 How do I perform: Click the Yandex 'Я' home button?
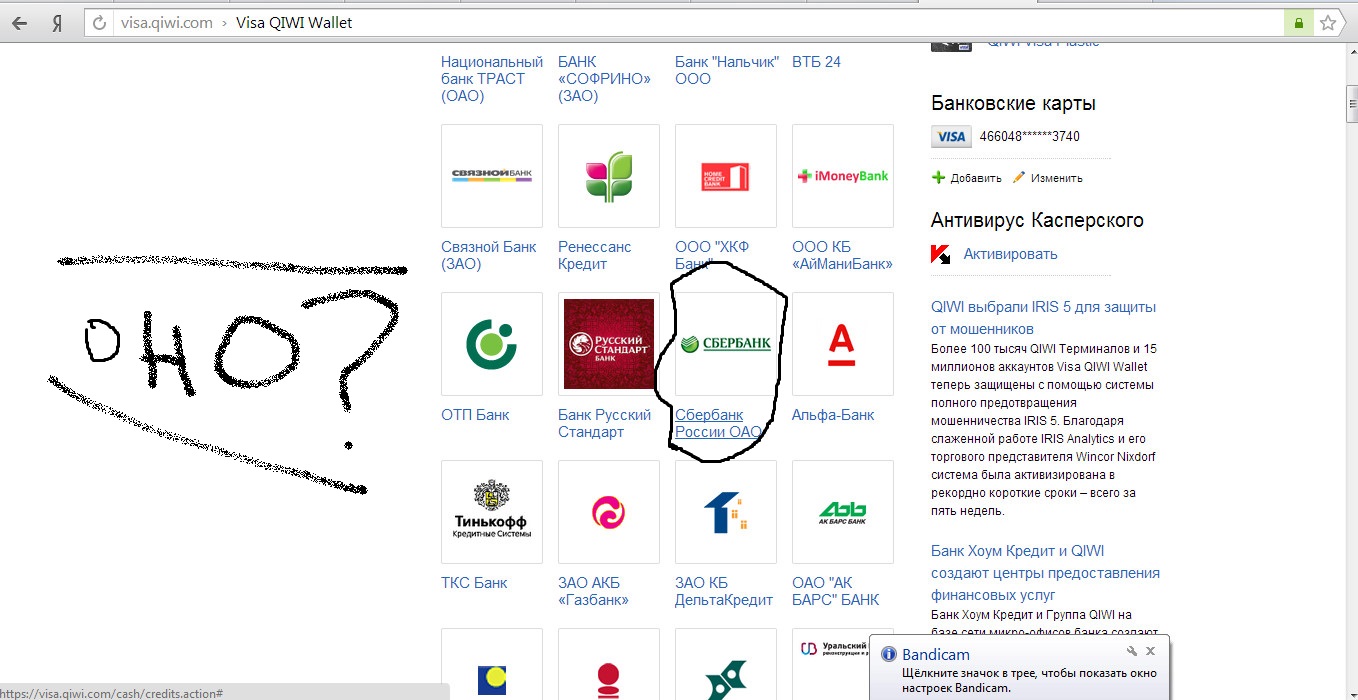click(x=57, y=23)
